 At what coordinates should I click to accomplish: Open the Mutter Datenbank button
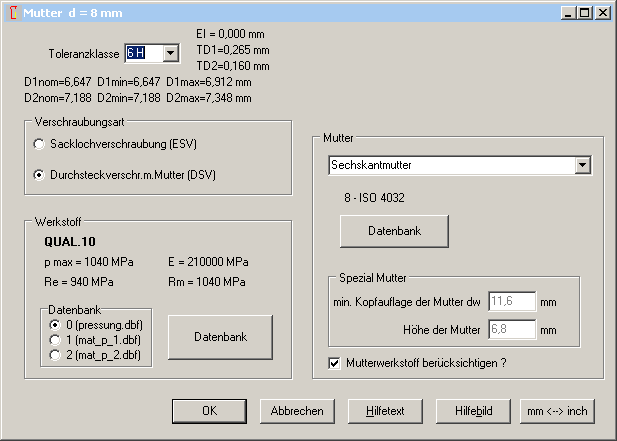point(394,230)
